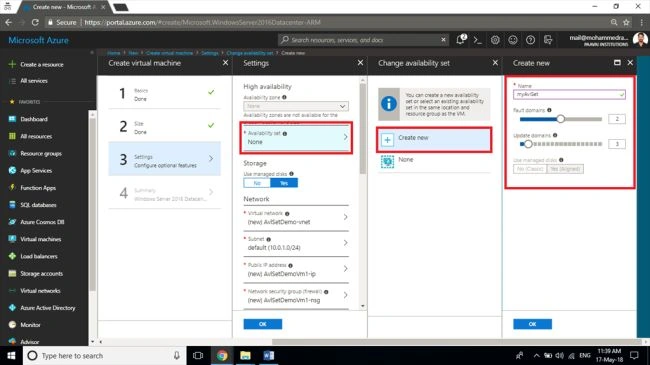Open step 3 Settings configure optional features
This screenshot has height=365, width=650.
click(165, 159)
